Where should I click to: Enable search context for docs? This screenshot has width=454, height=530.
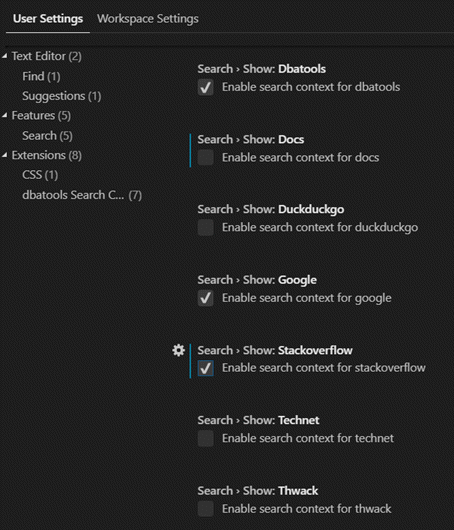point(206,158)
